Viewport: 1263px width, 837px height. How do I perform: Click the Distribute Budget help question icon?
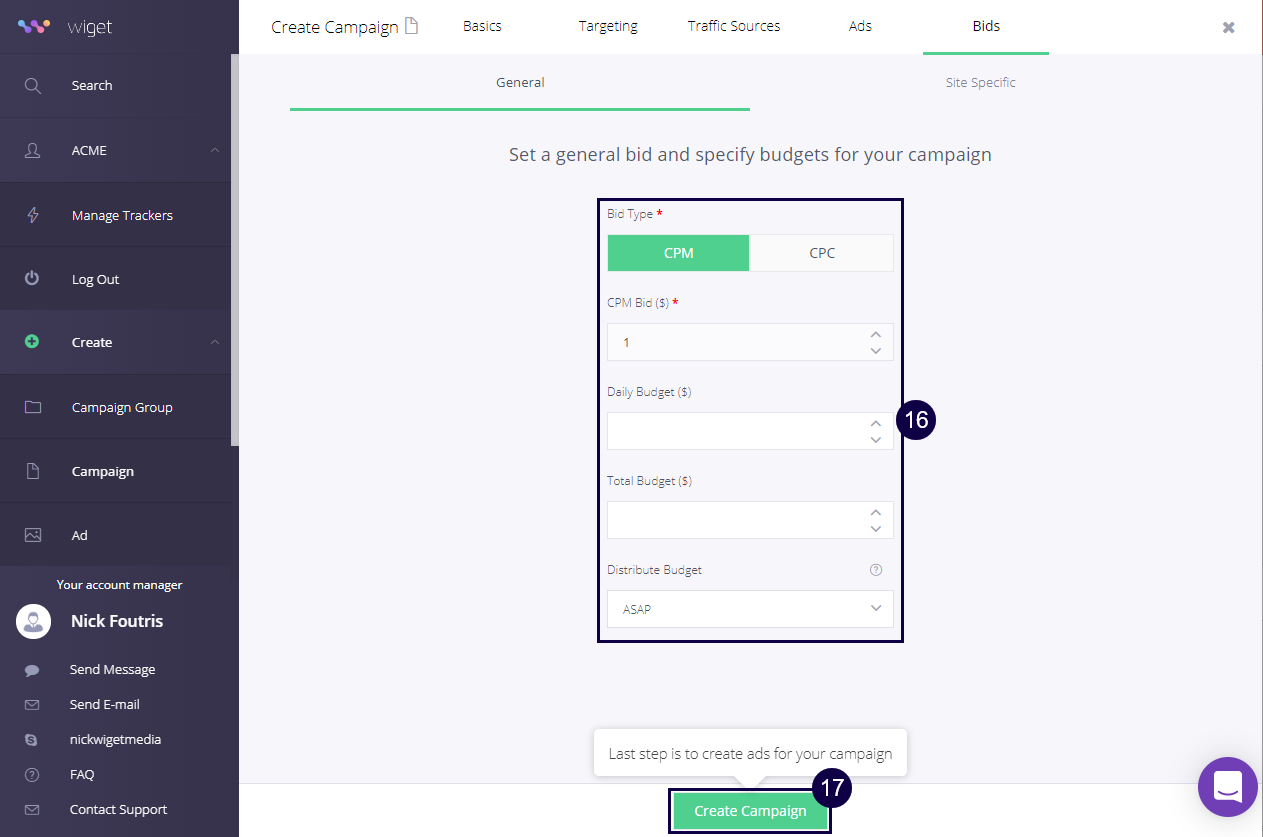pyautogui.click(x=876, y=570)
